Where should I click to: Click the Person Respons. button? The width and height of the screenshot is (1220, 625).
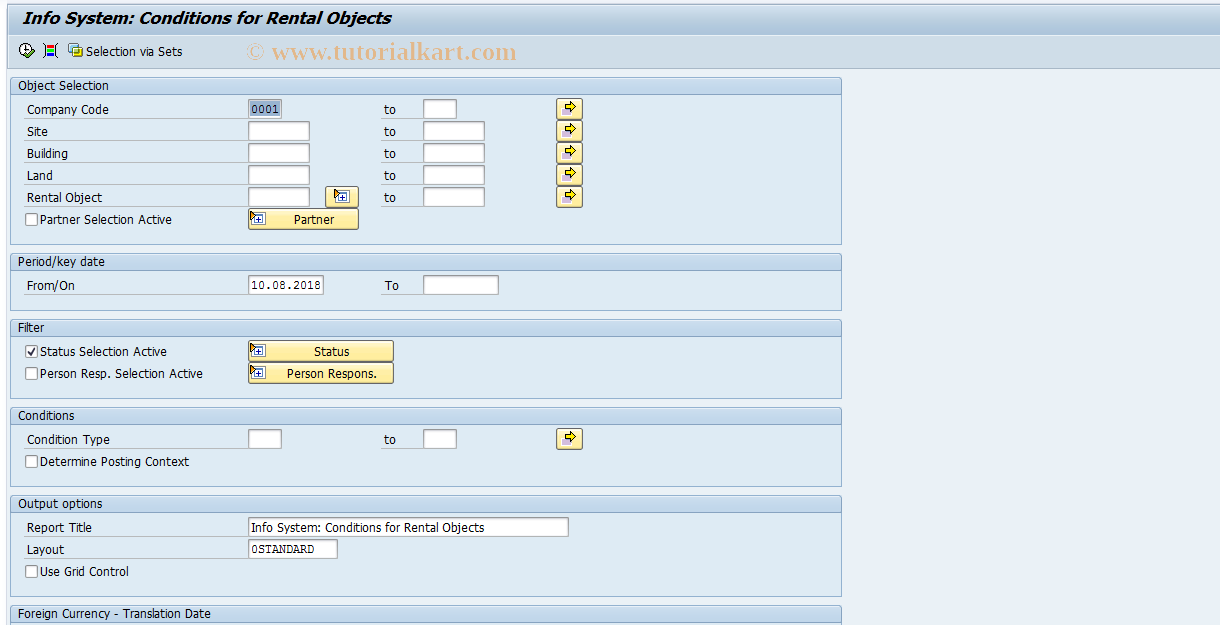[x=321, y=373]
